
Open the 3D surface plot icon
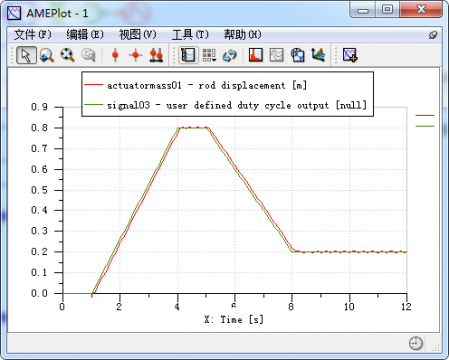318,55
